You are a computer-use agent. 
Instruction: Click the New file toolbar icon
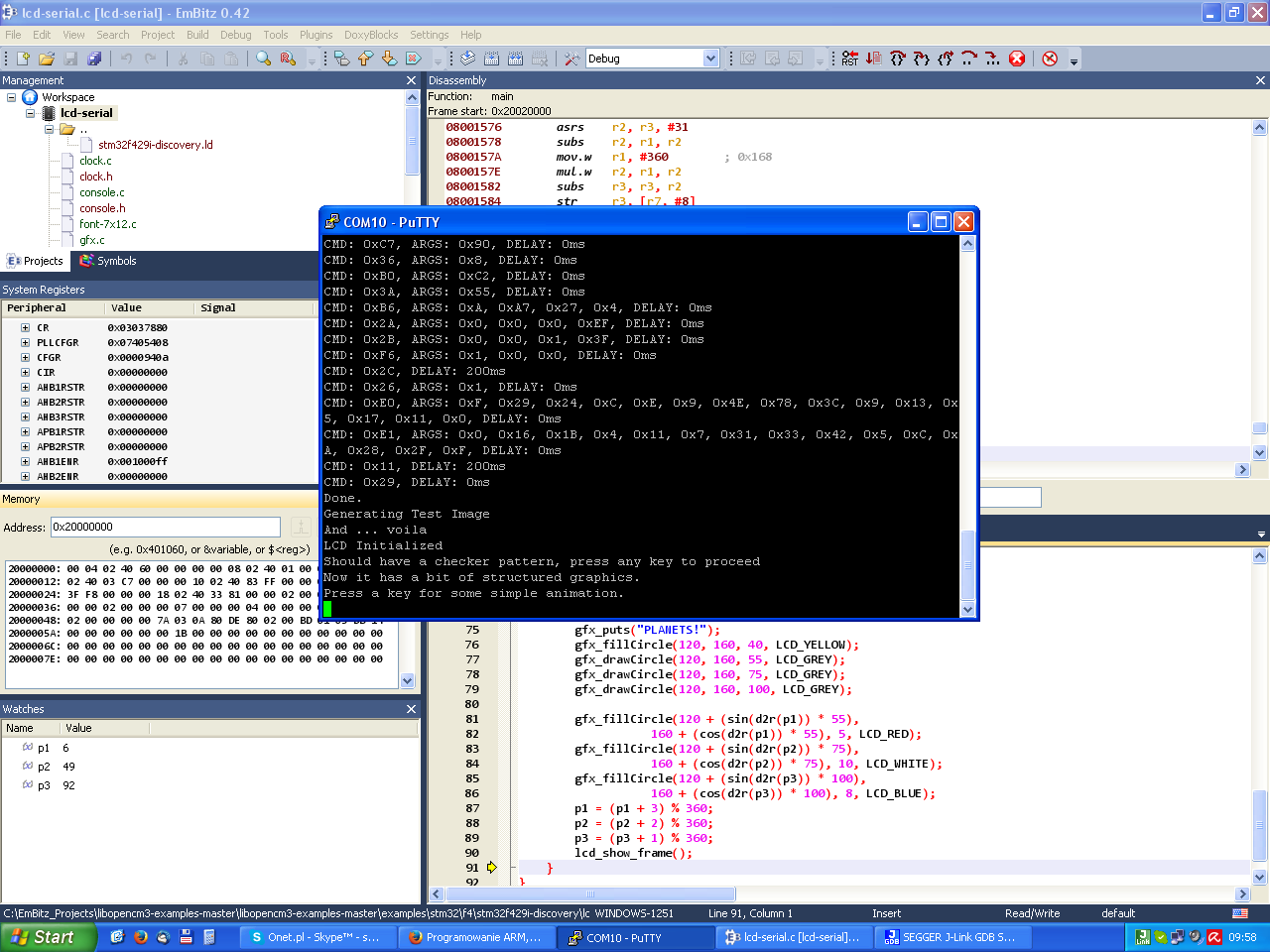click(x=24, y=59)
